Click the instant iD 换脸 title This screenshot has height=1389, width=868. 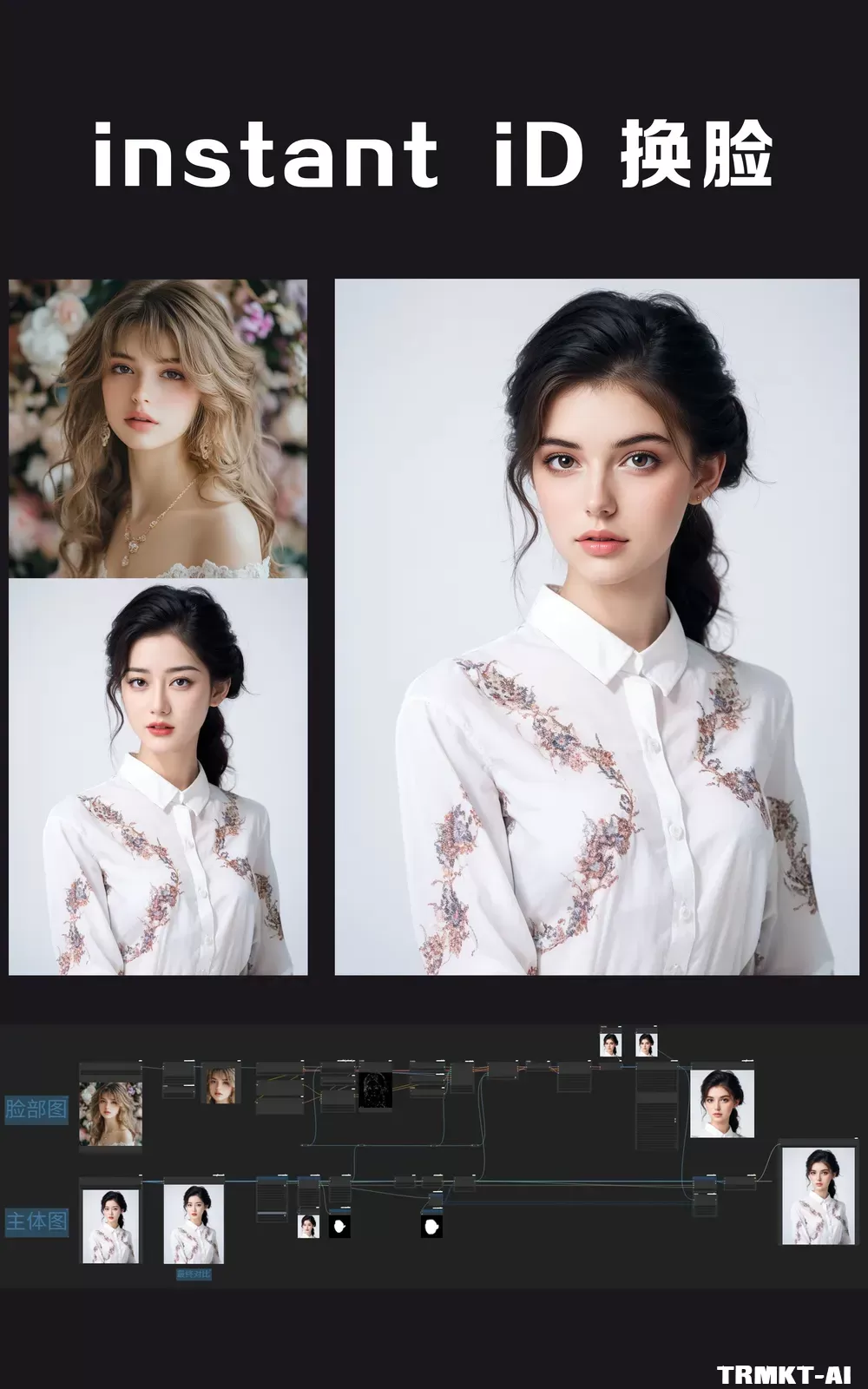click(433, 155)
